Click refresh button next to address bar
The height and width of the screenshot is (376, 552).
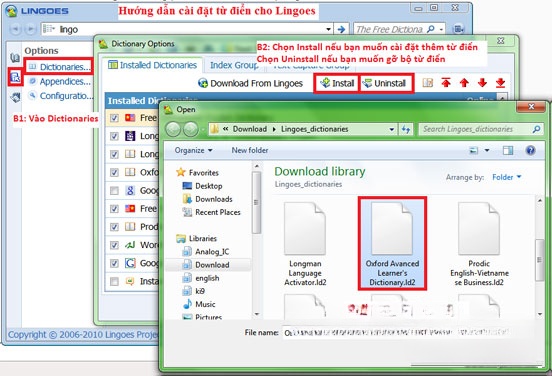point(406,130)
